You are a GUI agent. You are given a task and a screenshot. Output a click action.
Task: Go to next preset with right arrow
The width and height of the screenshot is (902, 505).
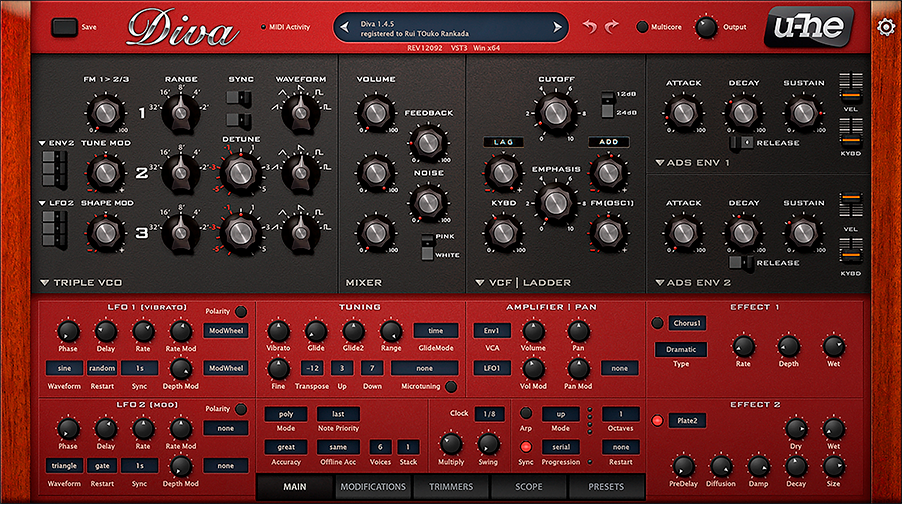click(557, 27)
